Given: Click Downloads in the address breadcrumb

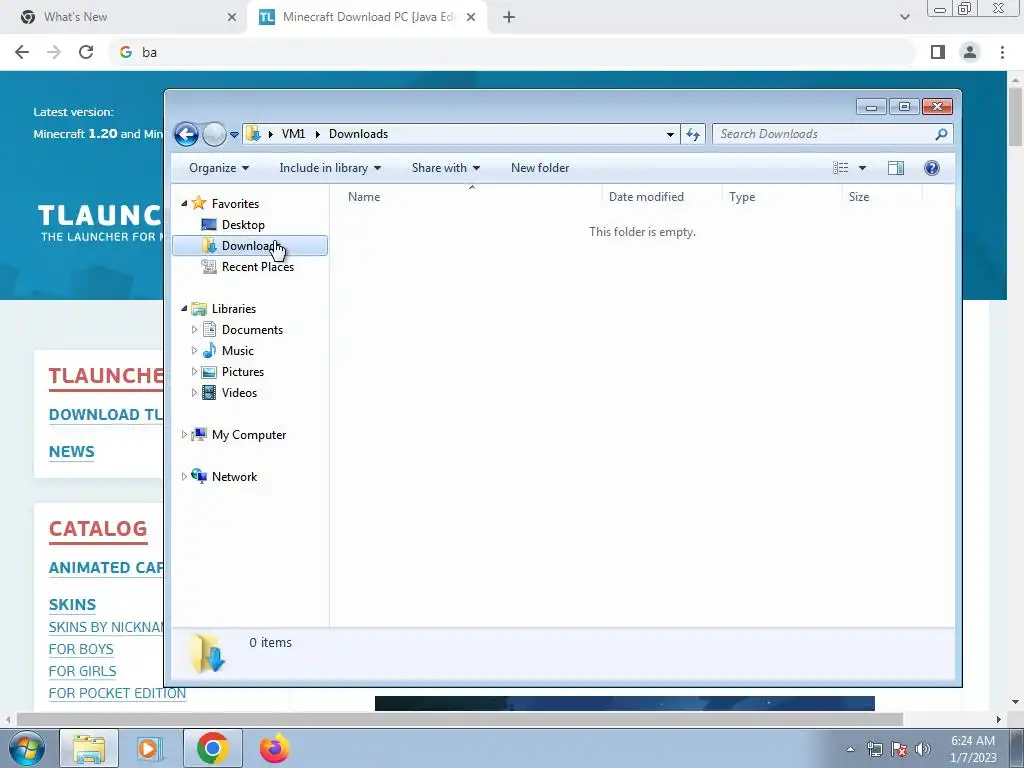Looking at the screenshot, I should [x=359, y=134].
